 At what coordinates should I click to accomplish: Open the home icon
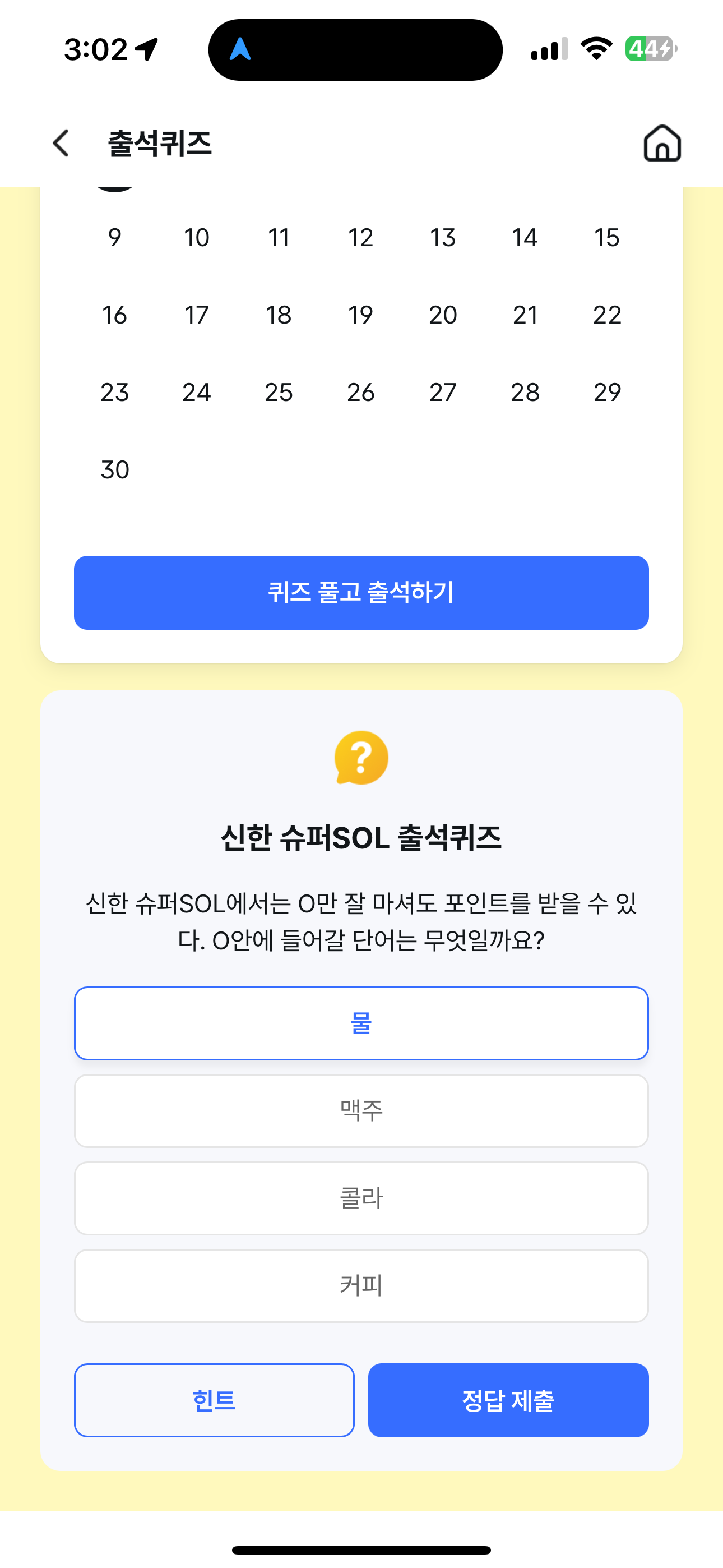(x=662, y=144)
